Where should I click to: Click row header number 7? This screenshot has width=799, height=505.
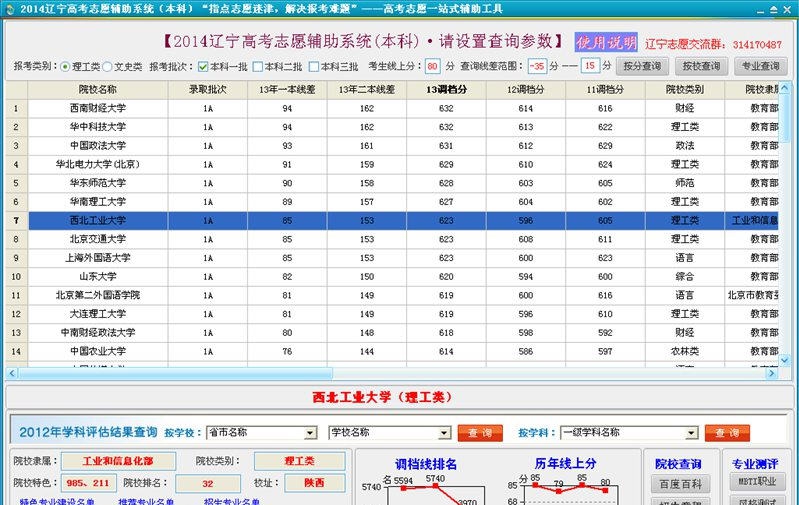(x=16, y=221)
